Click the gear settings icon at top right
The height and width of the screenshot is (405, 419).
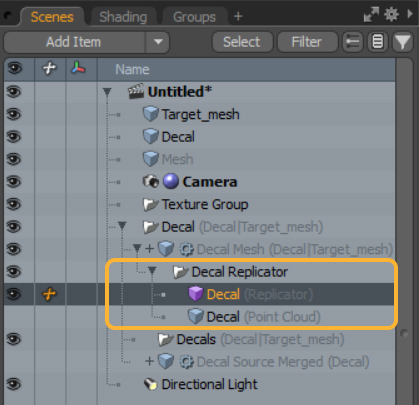point(391,15)
